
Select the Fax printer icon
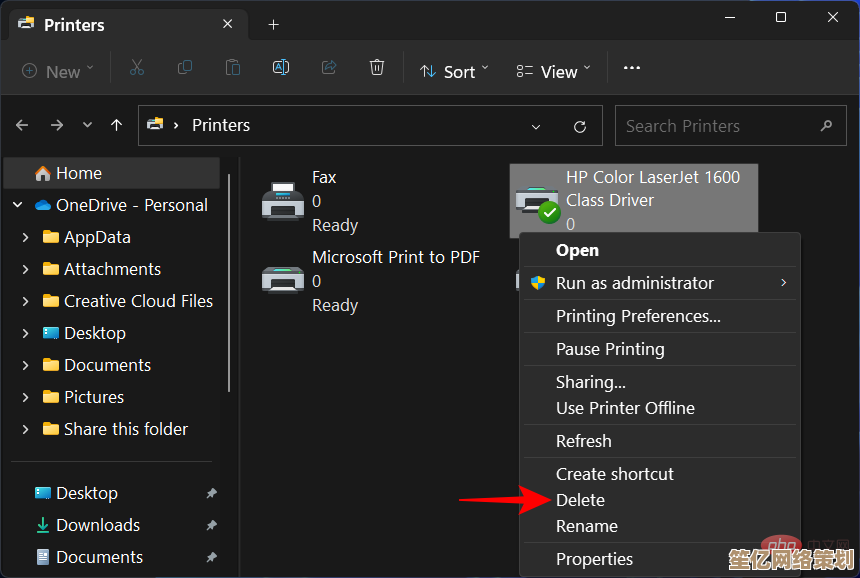pos(283,201)
